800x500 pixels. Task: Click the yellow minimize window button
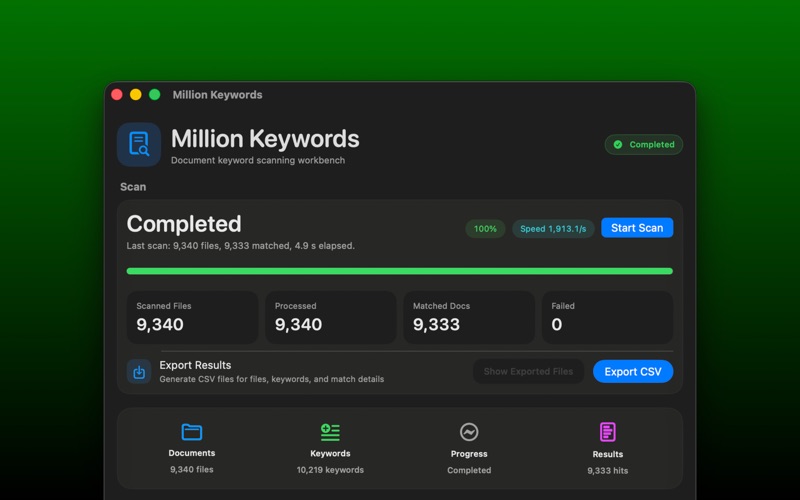click(136, 95)
